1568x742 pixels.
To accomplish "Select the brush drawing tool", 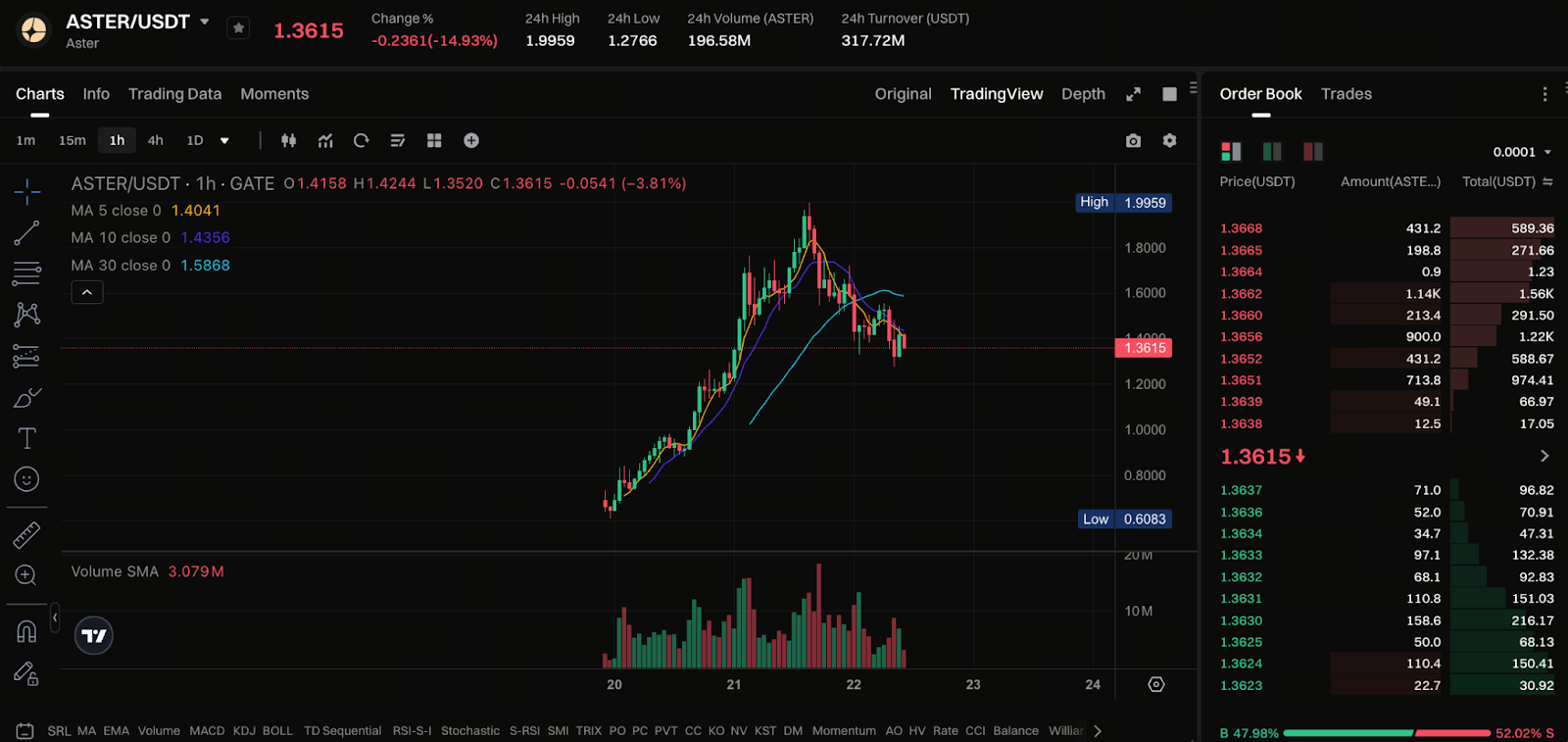I will point(26,398).
